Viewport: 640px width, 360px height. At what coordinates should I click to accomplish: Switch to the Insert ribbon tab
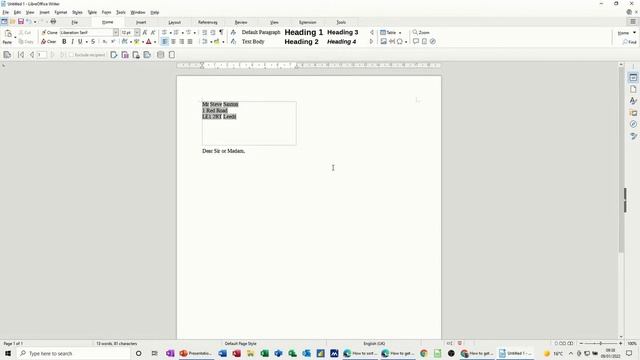tap(141, 22)
